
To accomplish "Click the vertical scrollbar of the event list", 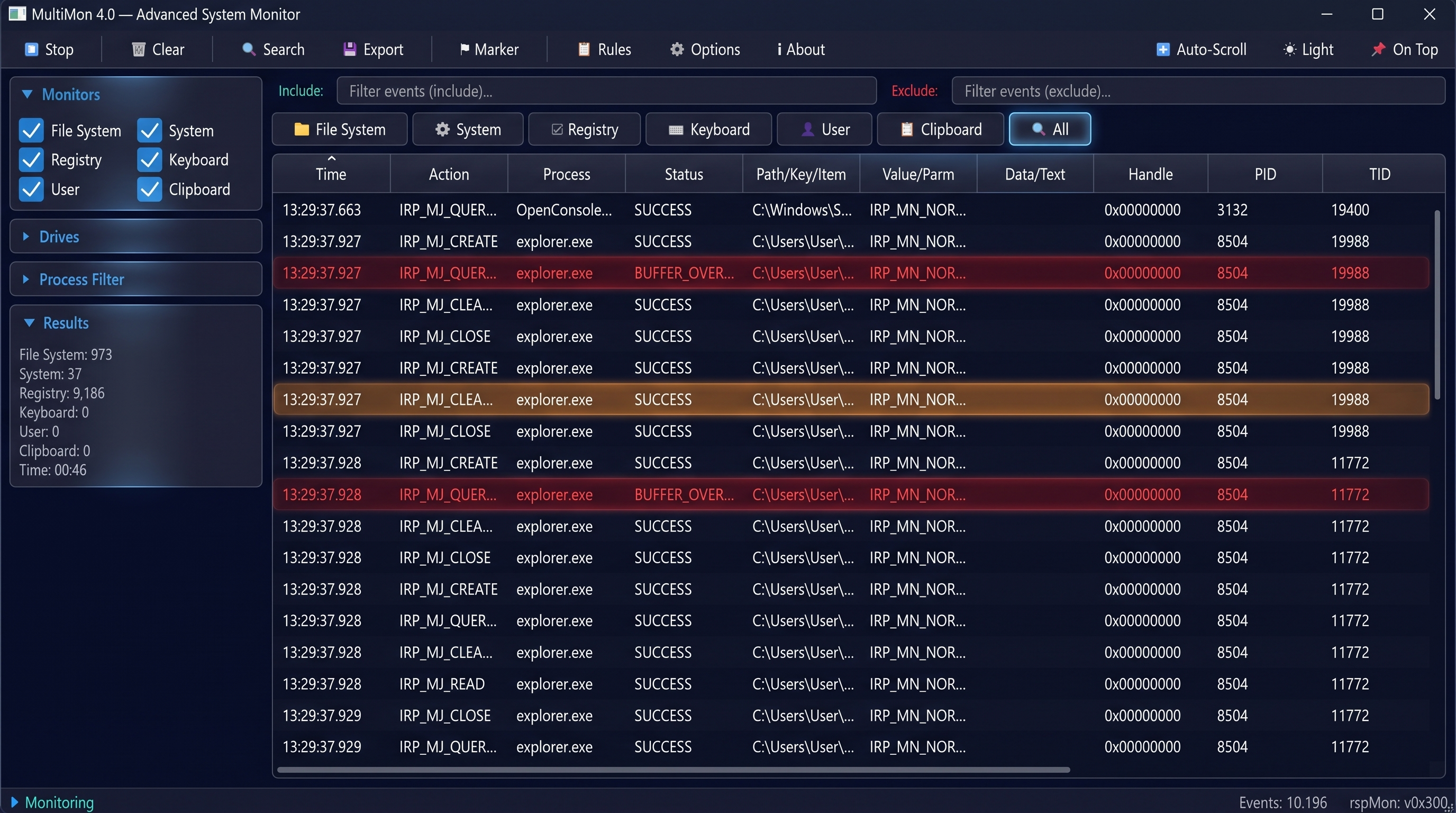I will tap(1437, 305).
